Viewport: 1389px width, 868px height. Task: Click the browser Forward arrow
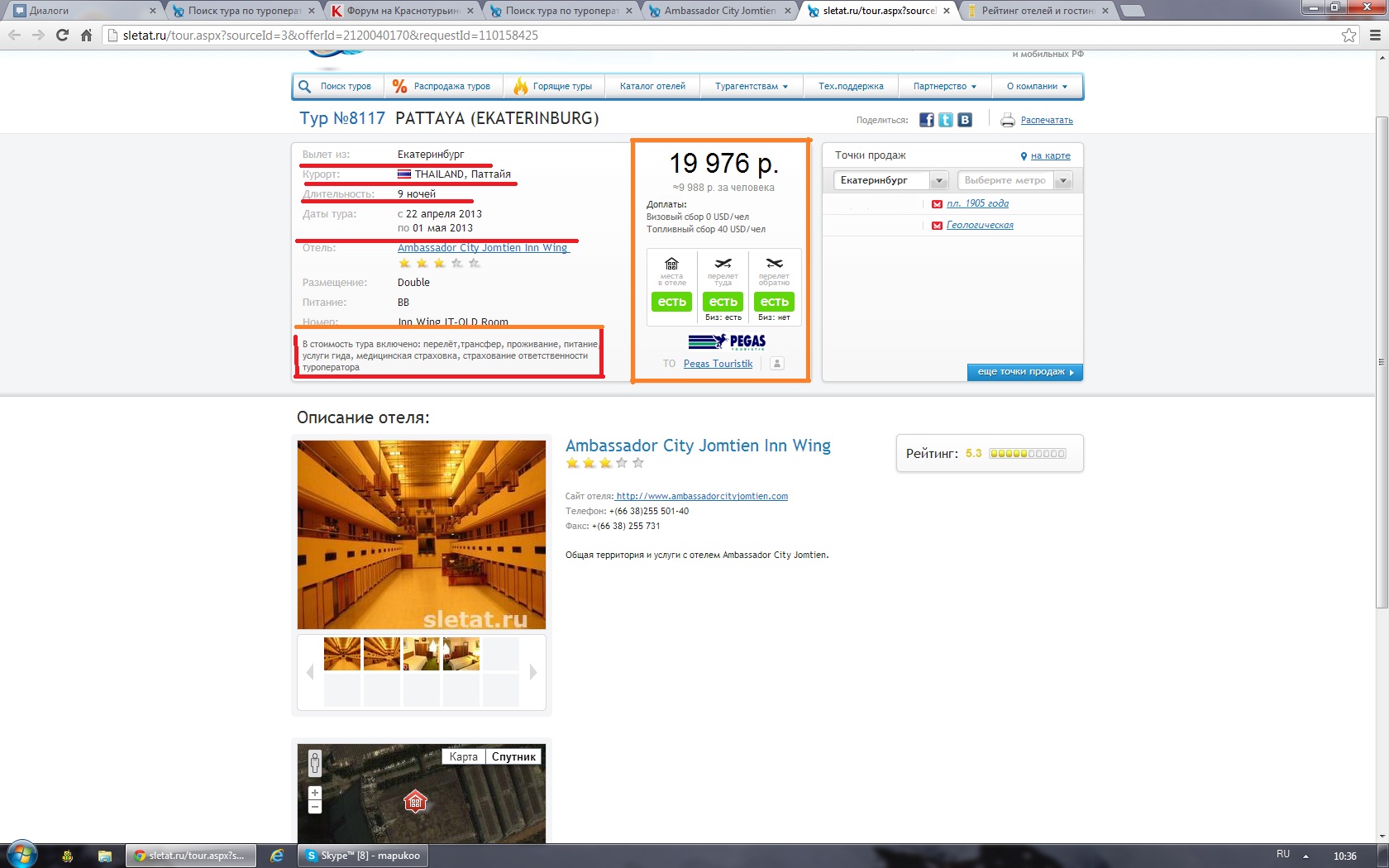(38, 35)
